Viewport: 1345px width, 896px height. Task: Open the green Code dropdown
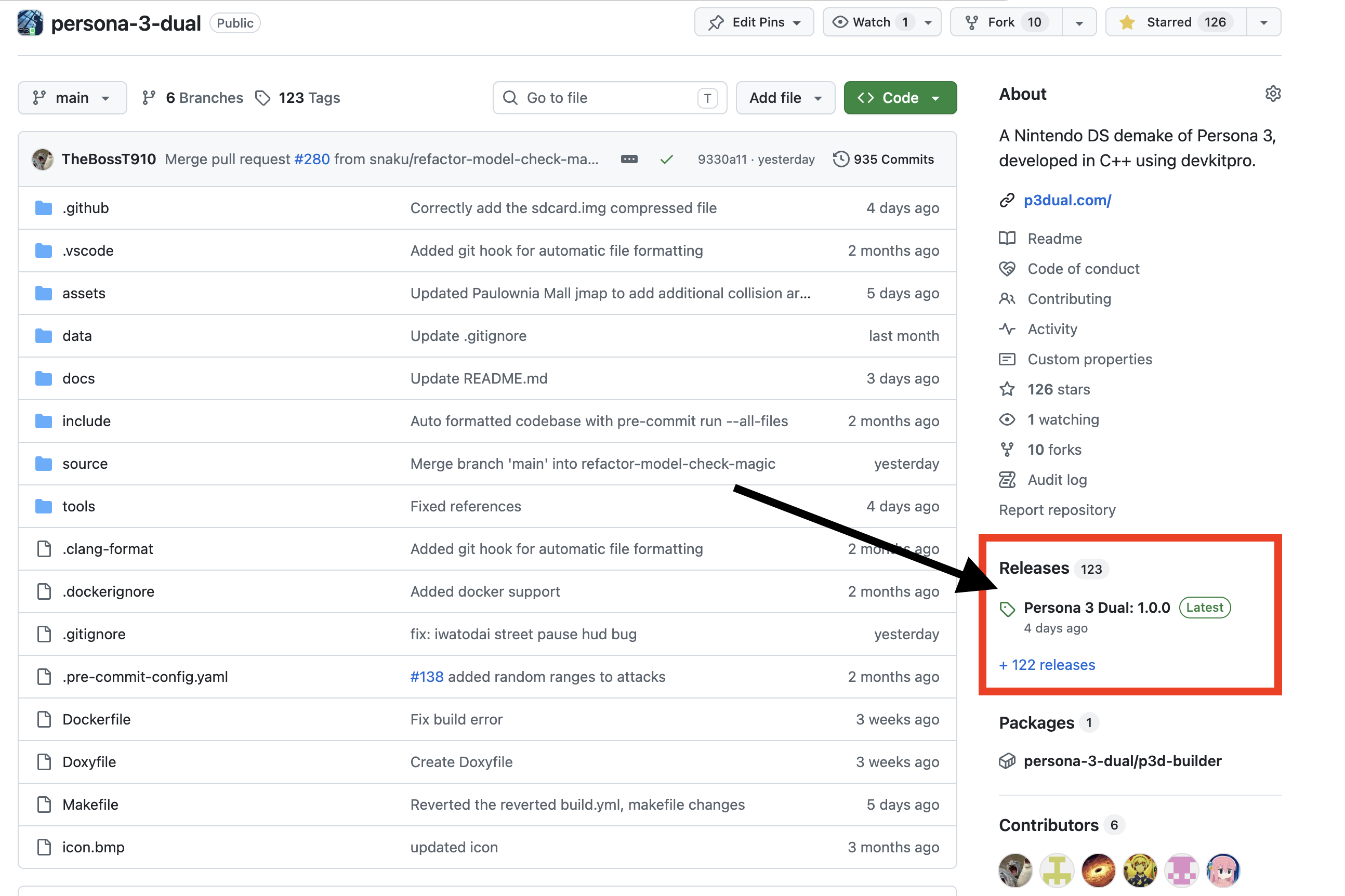point(900,98)
